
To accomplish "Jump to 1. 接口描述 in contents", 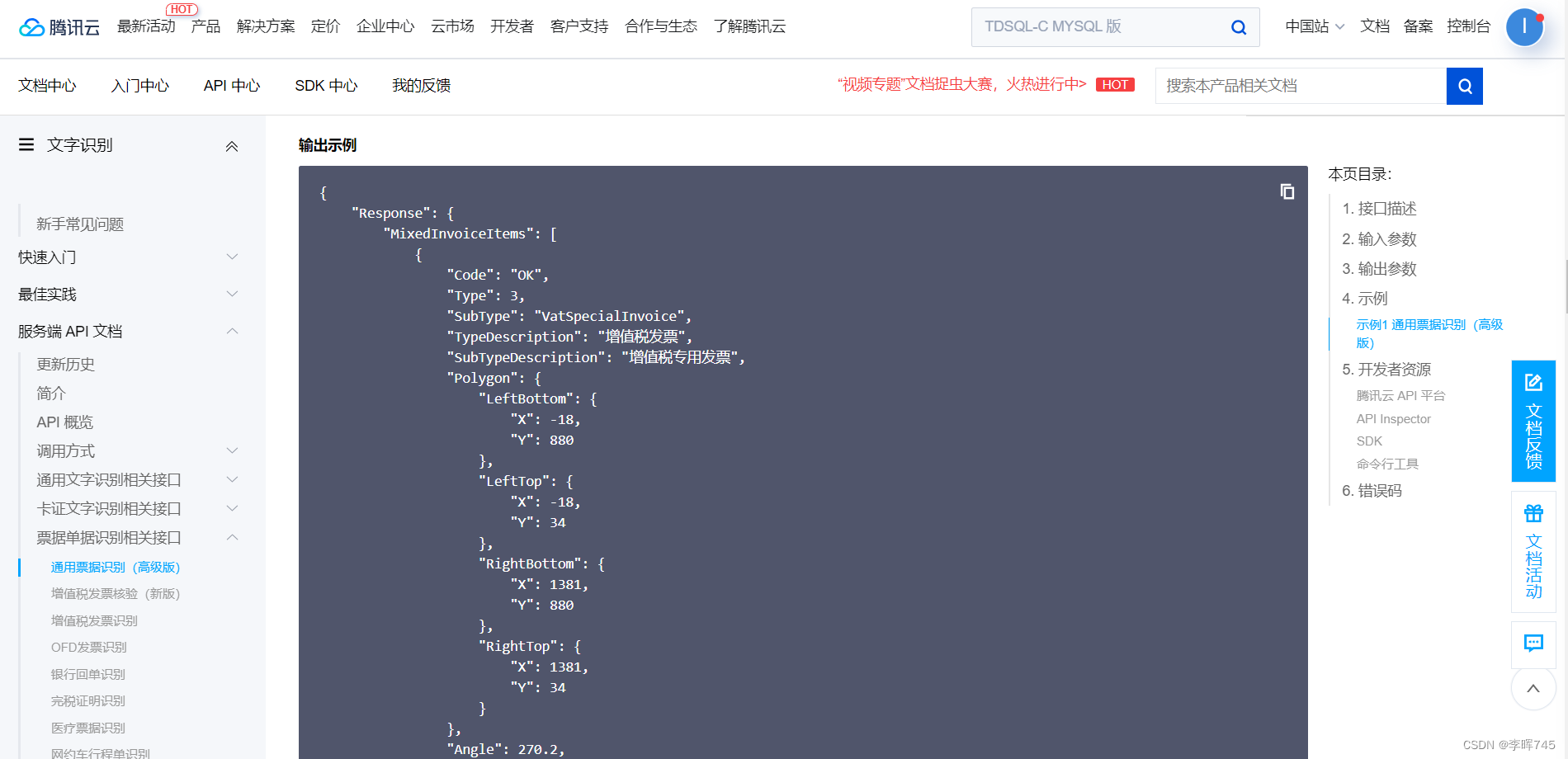I will 1379,209.
